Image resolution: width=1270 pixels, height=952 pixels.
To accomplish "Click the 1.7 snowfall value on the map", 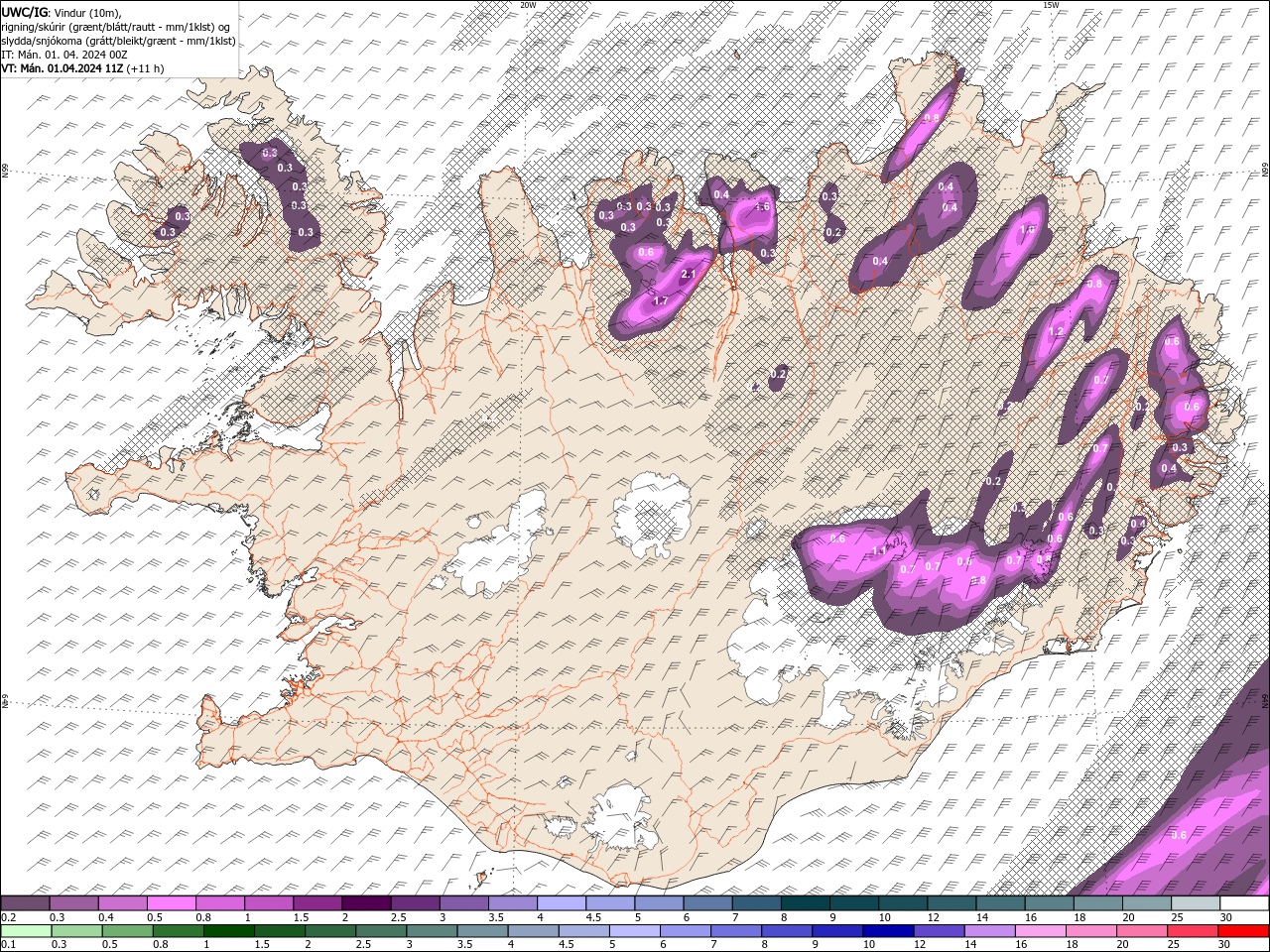I will [x=661, y=299].
